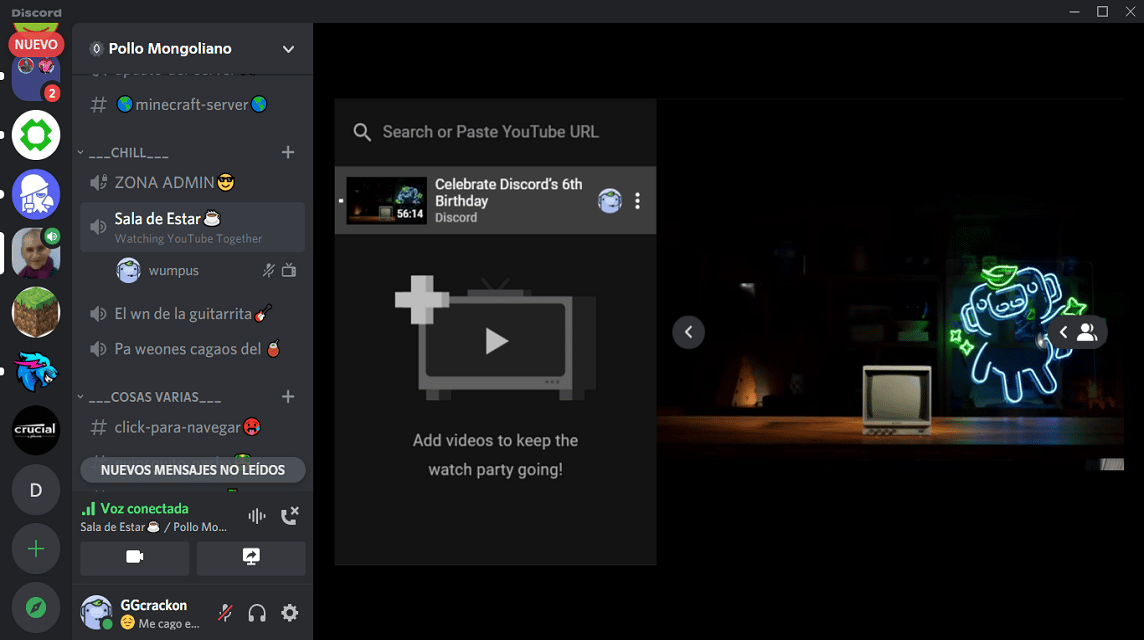Image resolution: width=1144 pixels, height=640 pixels.
Task: Click the YouTube search magnifier icon
Action: click(362, 132)
